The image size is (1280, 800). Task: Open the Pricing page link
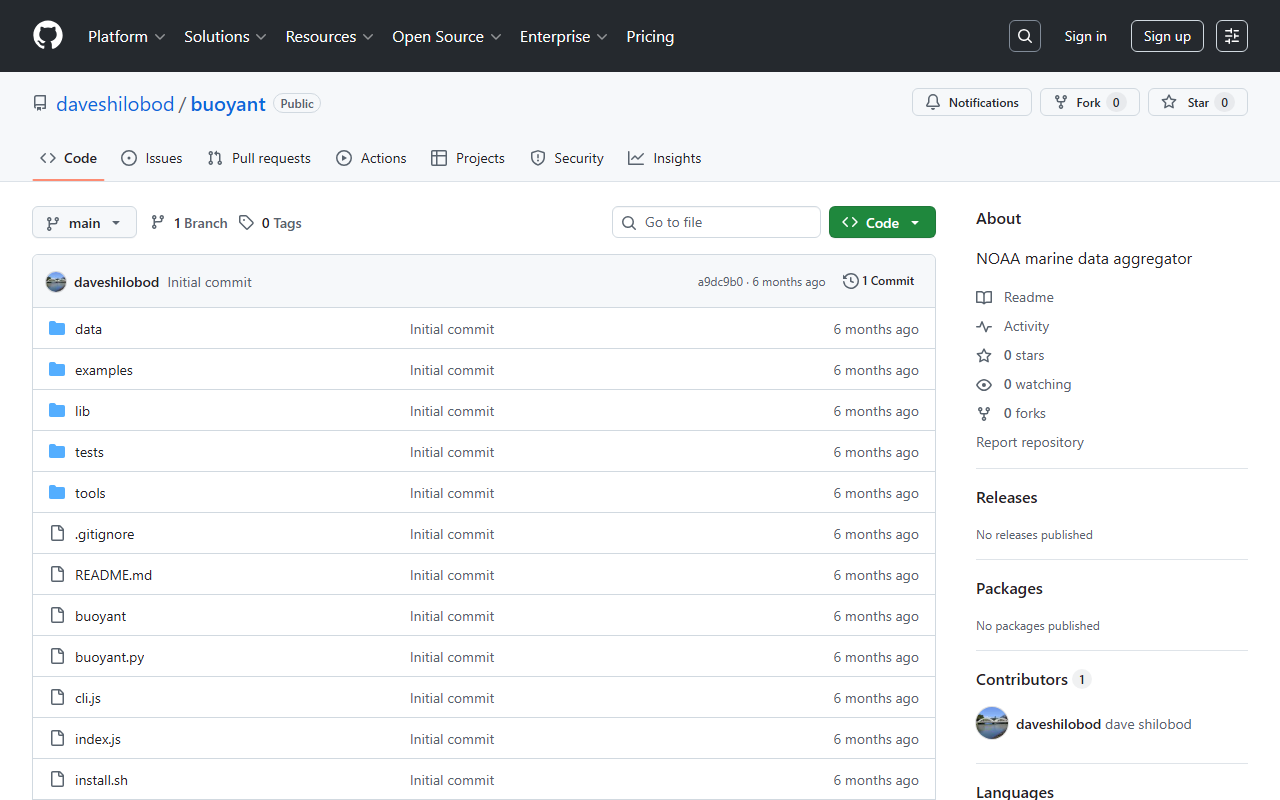click(650, 36)
